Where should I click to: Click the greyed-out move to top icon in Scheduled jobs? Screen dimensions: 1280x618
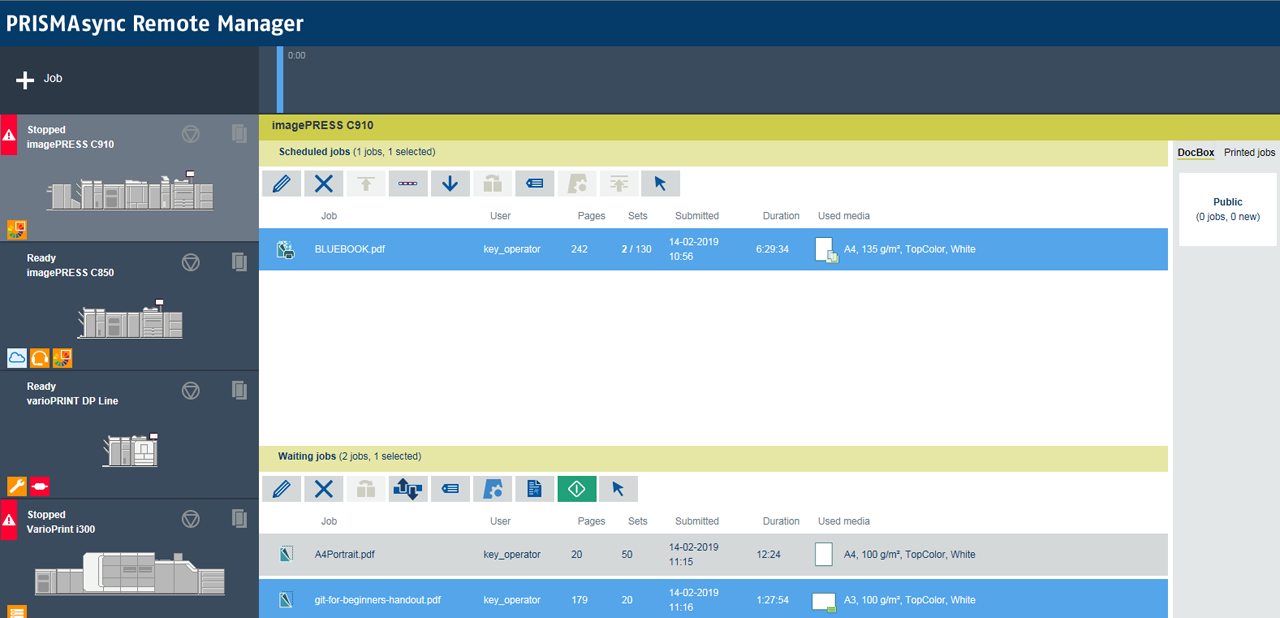(x=366, y=183)
